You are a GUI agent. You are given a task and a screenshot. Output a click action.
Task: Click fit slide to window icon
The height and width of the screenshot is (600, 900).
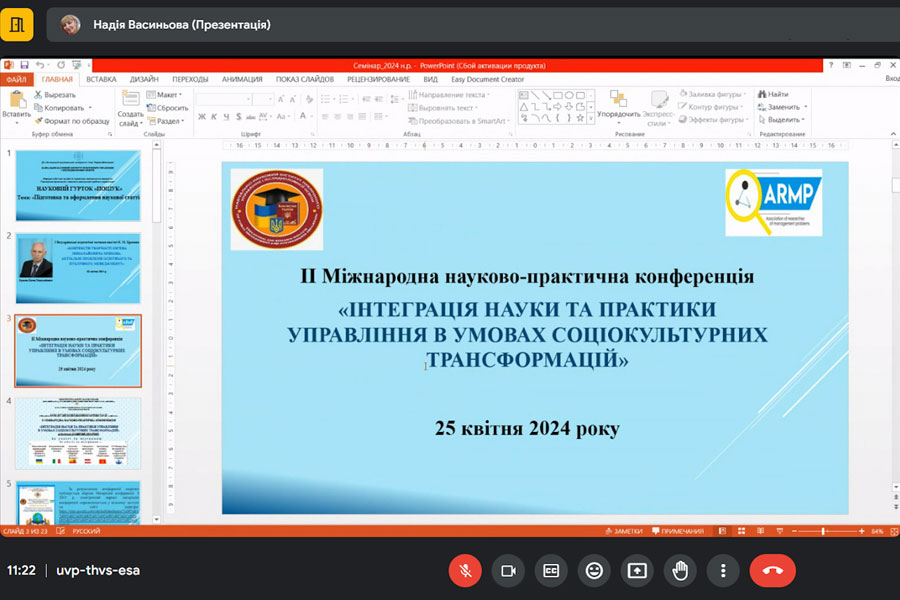[894, 532]
